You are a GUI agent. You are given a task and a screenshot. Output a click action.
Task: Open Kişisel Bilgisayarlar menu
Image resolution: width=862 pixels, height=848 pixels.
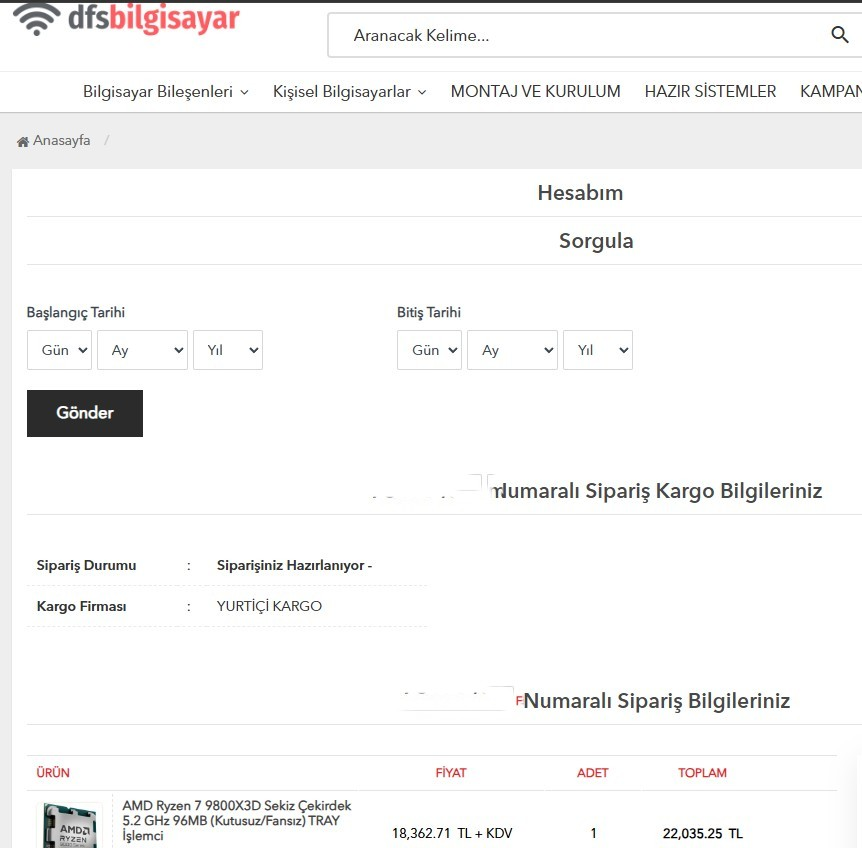350,92
